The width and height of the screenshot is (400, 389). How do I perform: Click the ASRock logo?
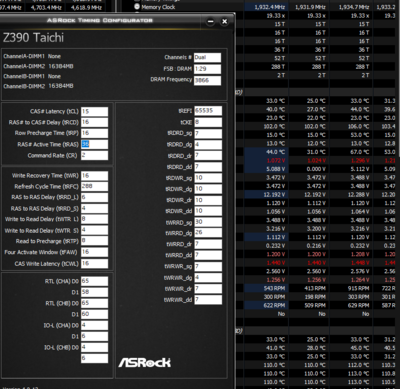coord(145,363)
